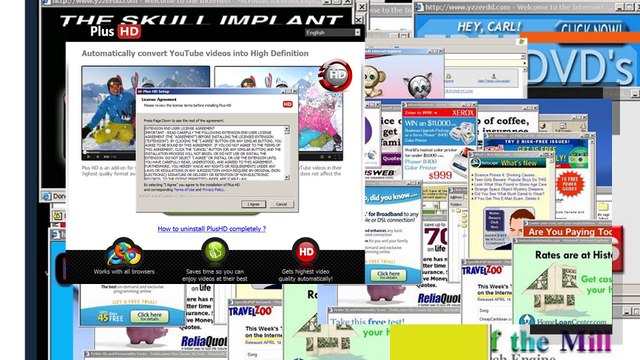Viewport: 640px width, 360px height.
Task: Click 'Click here' in the 45 days FREE ad
Action: (149, 316)
